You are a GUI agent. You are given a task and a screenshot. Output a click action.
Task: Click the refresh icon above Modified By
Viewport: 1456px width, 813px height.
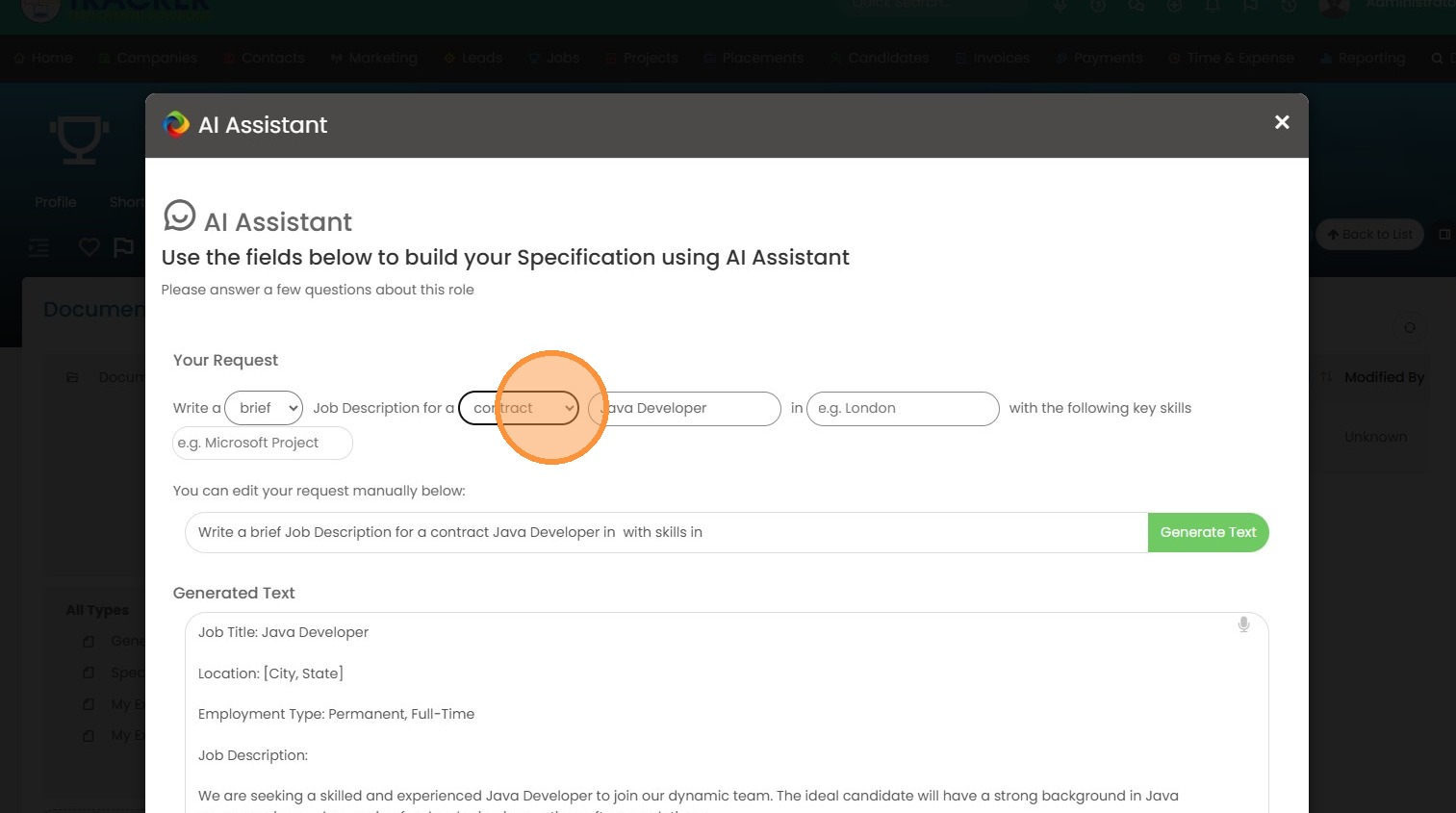tap(1410, 328)
